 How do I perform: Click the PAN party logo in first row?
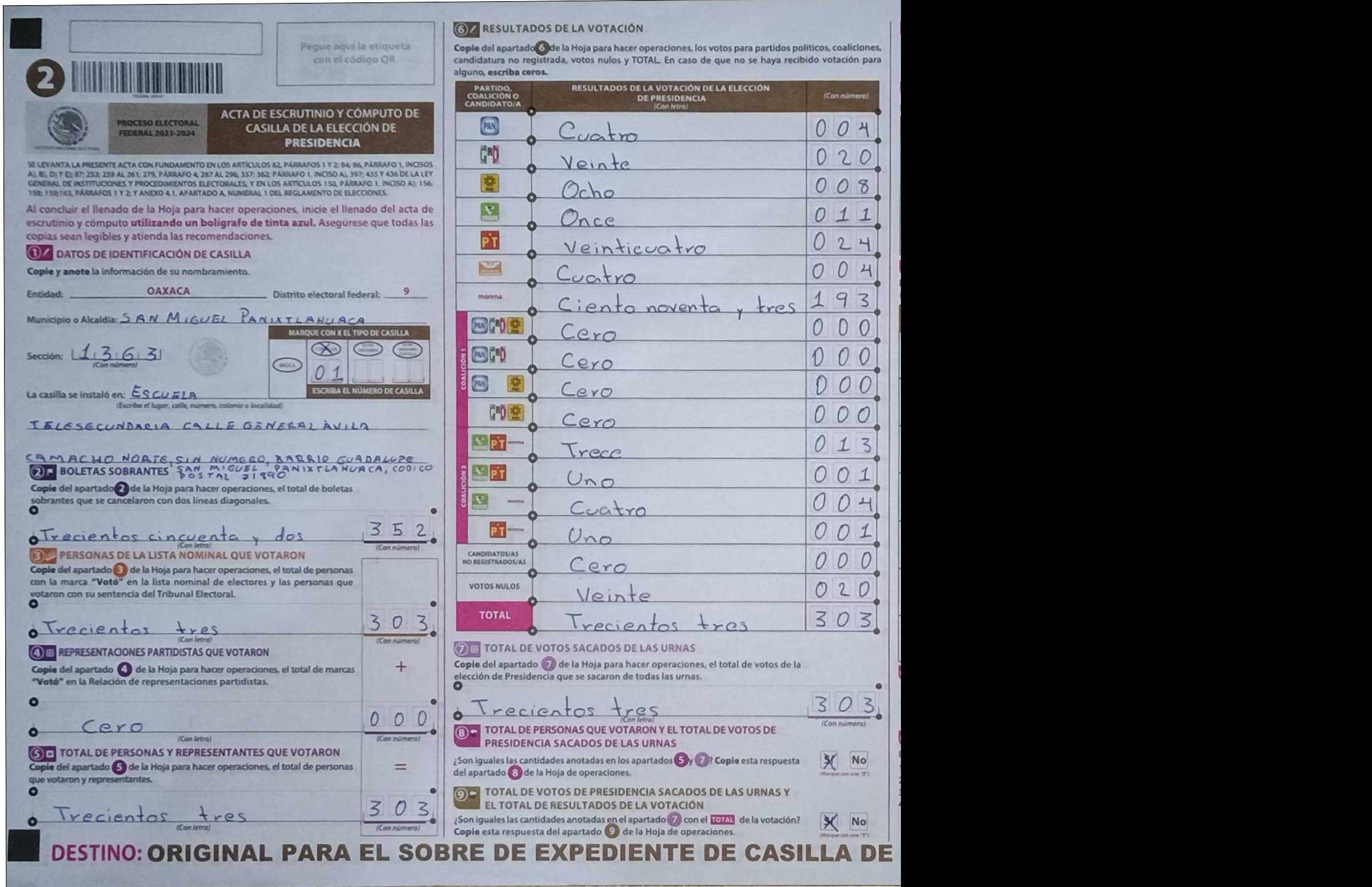coord(490,126)
